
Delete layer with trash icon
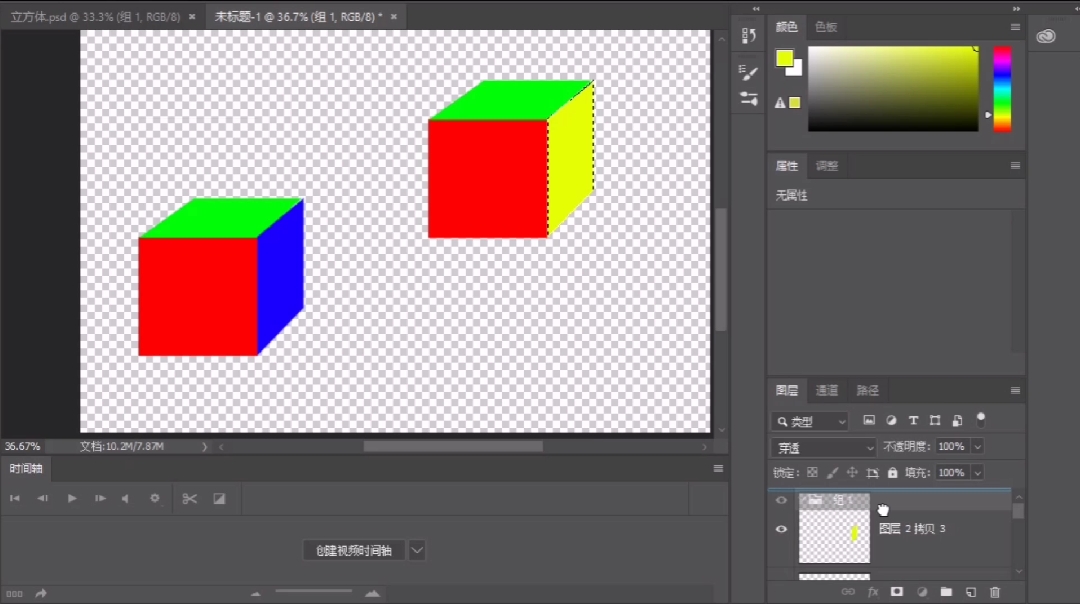pyautogui.click(x=995, y=592)
